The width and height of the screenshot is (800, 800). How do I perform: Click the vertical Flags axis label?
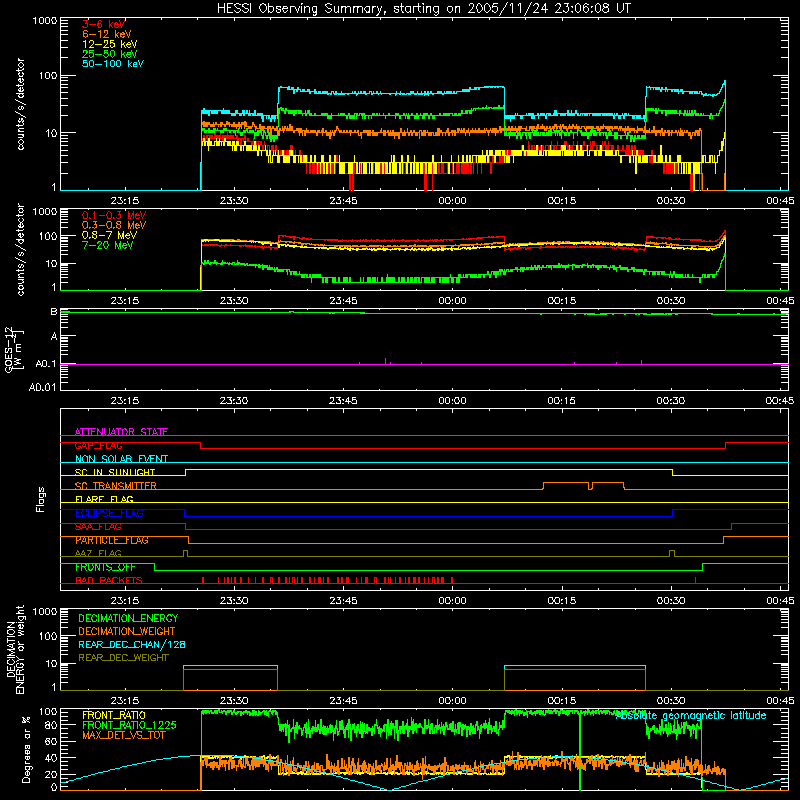point(41,499)
